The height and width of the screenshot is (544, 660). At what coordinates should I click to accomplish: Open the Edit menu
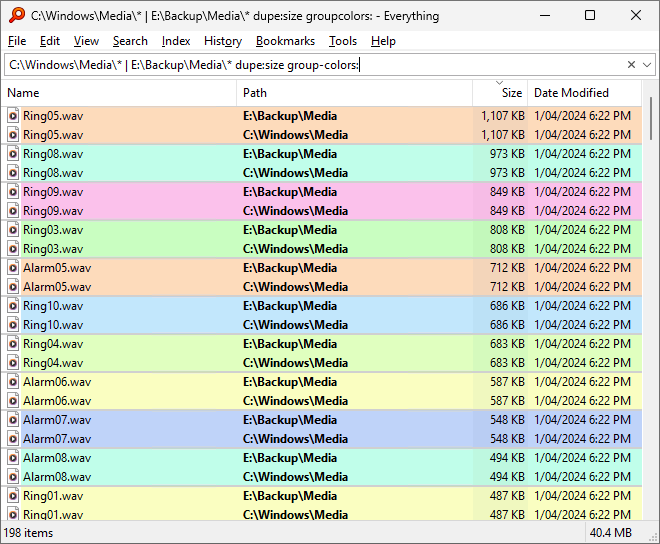(x=50, y=41)
